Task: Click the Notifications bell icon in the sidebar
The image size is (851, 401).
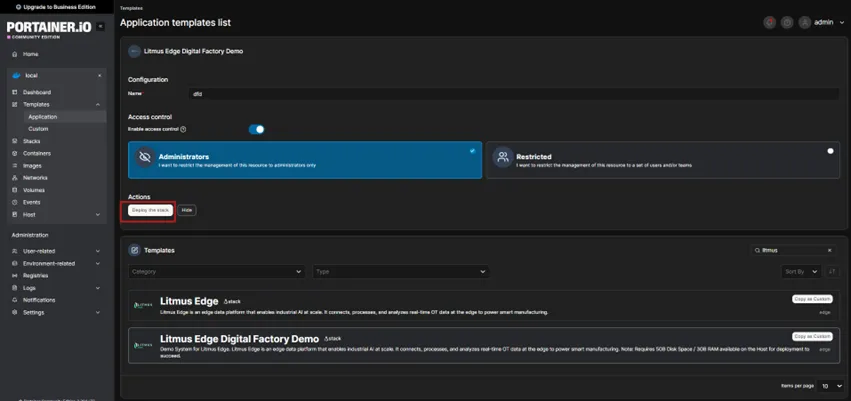Action: pyautogui.click(x=15, y=300)
